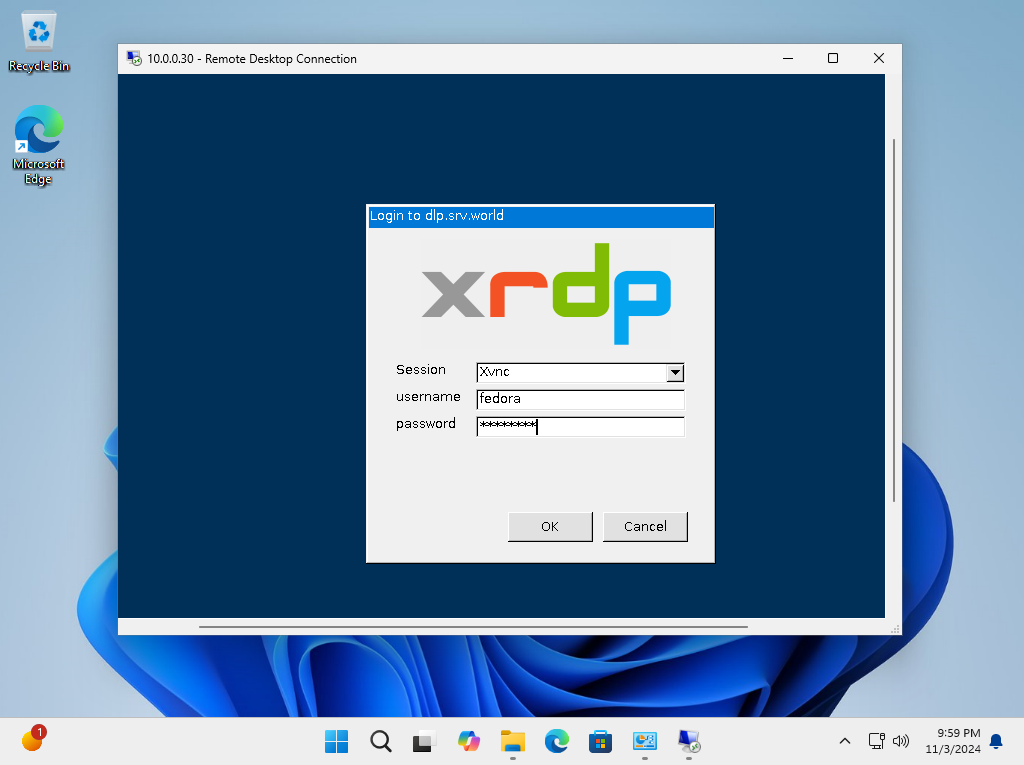
Task: Show hidden system tray icons
Action: [844, 741]
